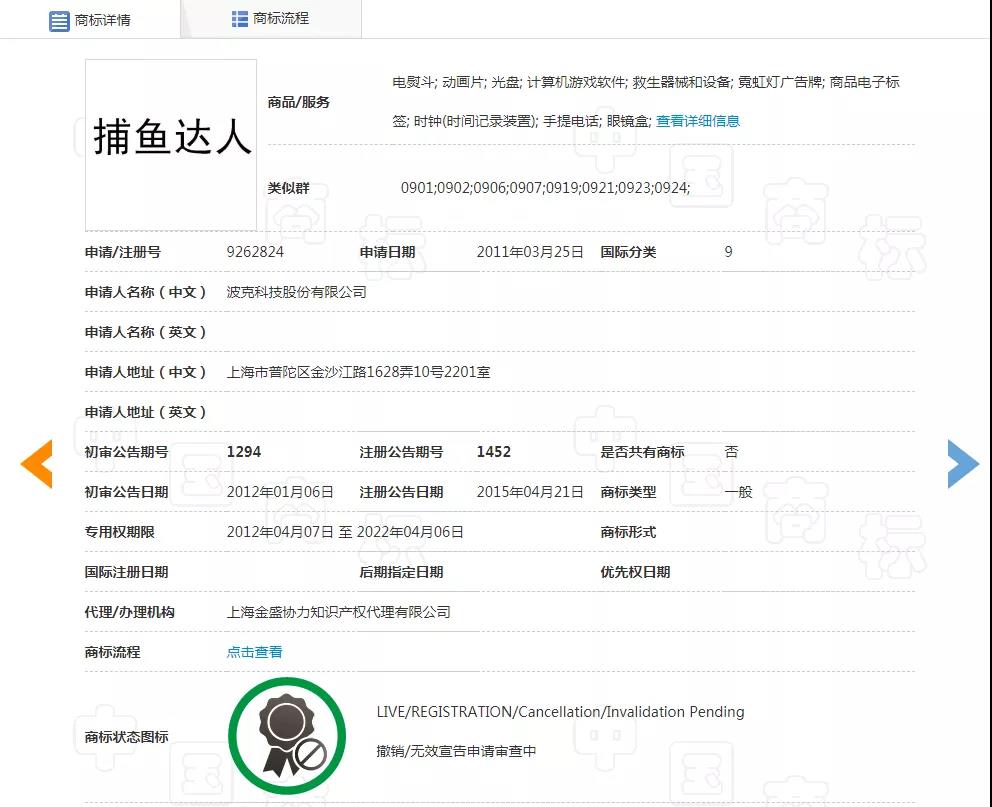
Task: Click the blue list icon beside 商标详情
Action: tap(59, 21)
